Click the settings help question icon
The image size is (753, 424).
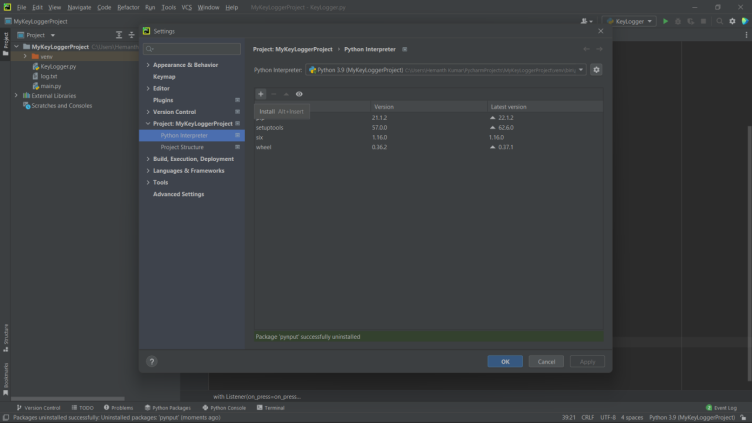coord(152,362)
